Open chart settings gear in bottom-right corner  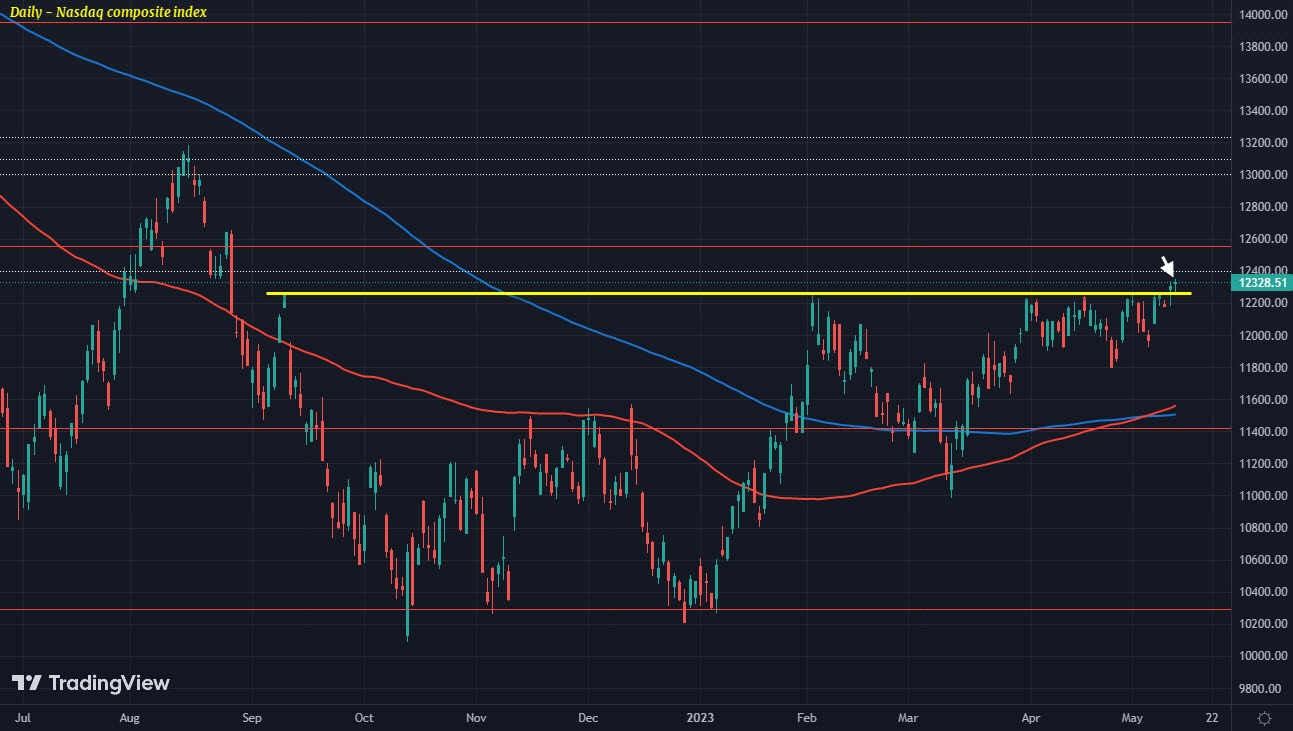(1264, 718)
